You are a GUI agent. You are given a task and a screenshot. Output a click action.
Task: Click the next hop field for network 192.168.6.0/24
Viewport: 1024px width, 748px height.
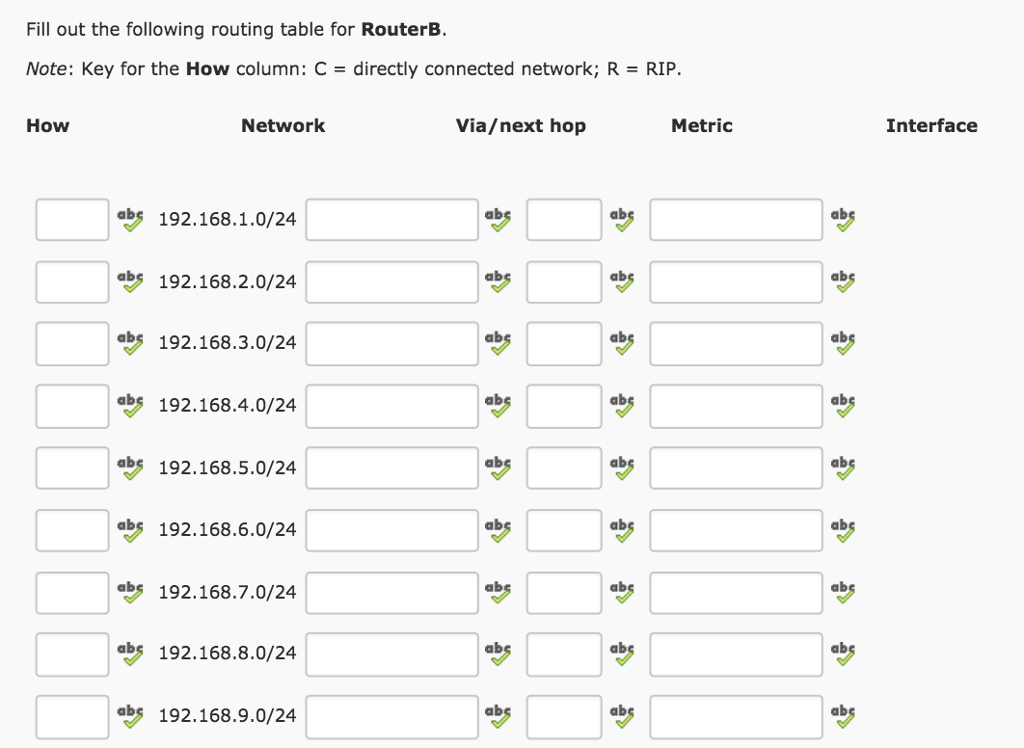click(391, 529)
